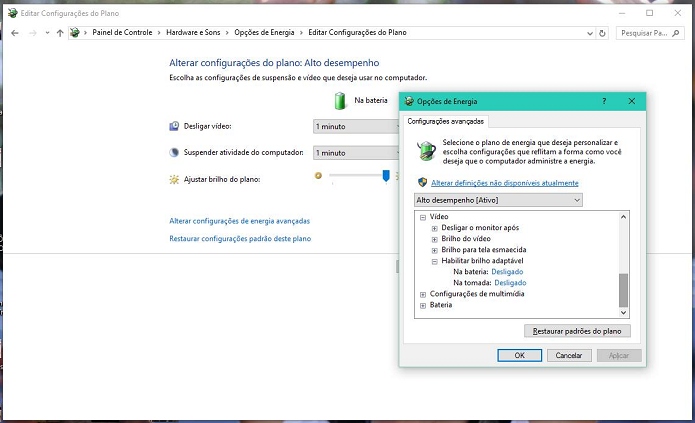
Task: Open Alterar configurações de energia avançadas link
Action: 239,221
